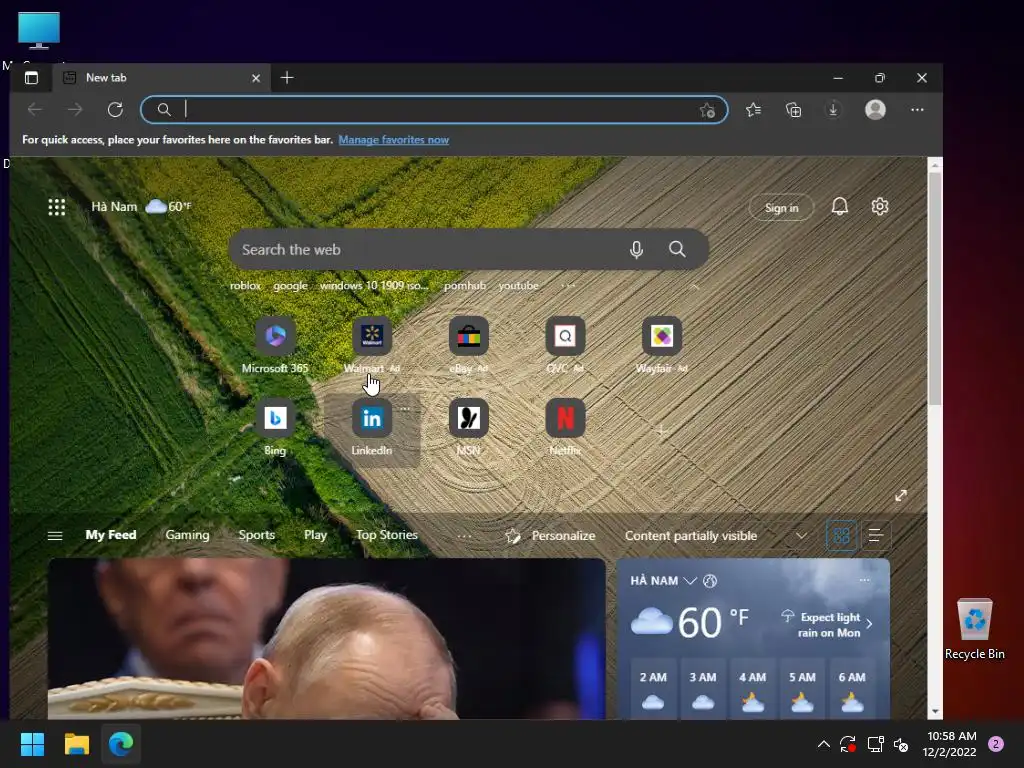
Task: Open page settings gear icon
Action: click(880, 207)
